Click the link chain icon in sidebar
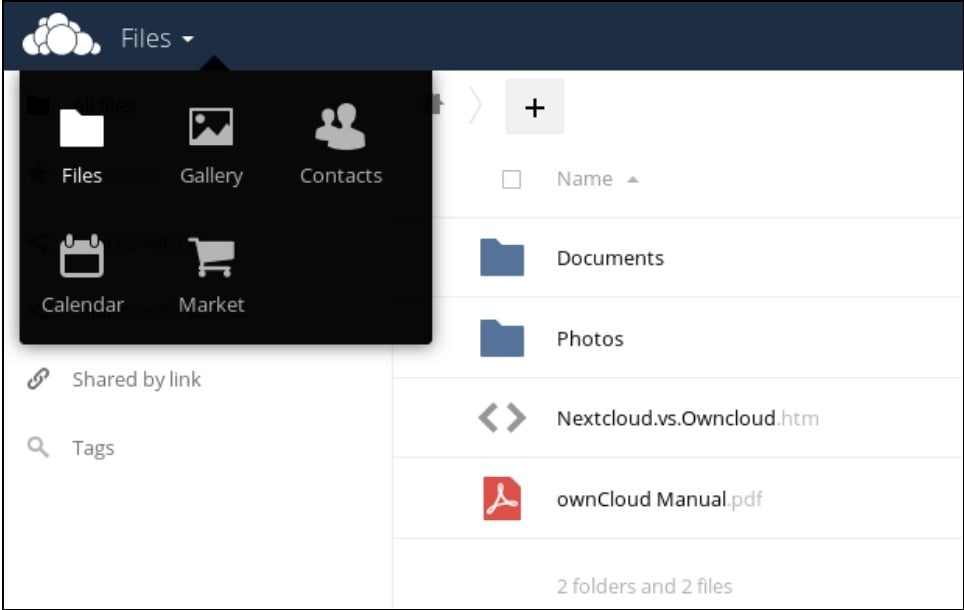 [x=38, y=379]
